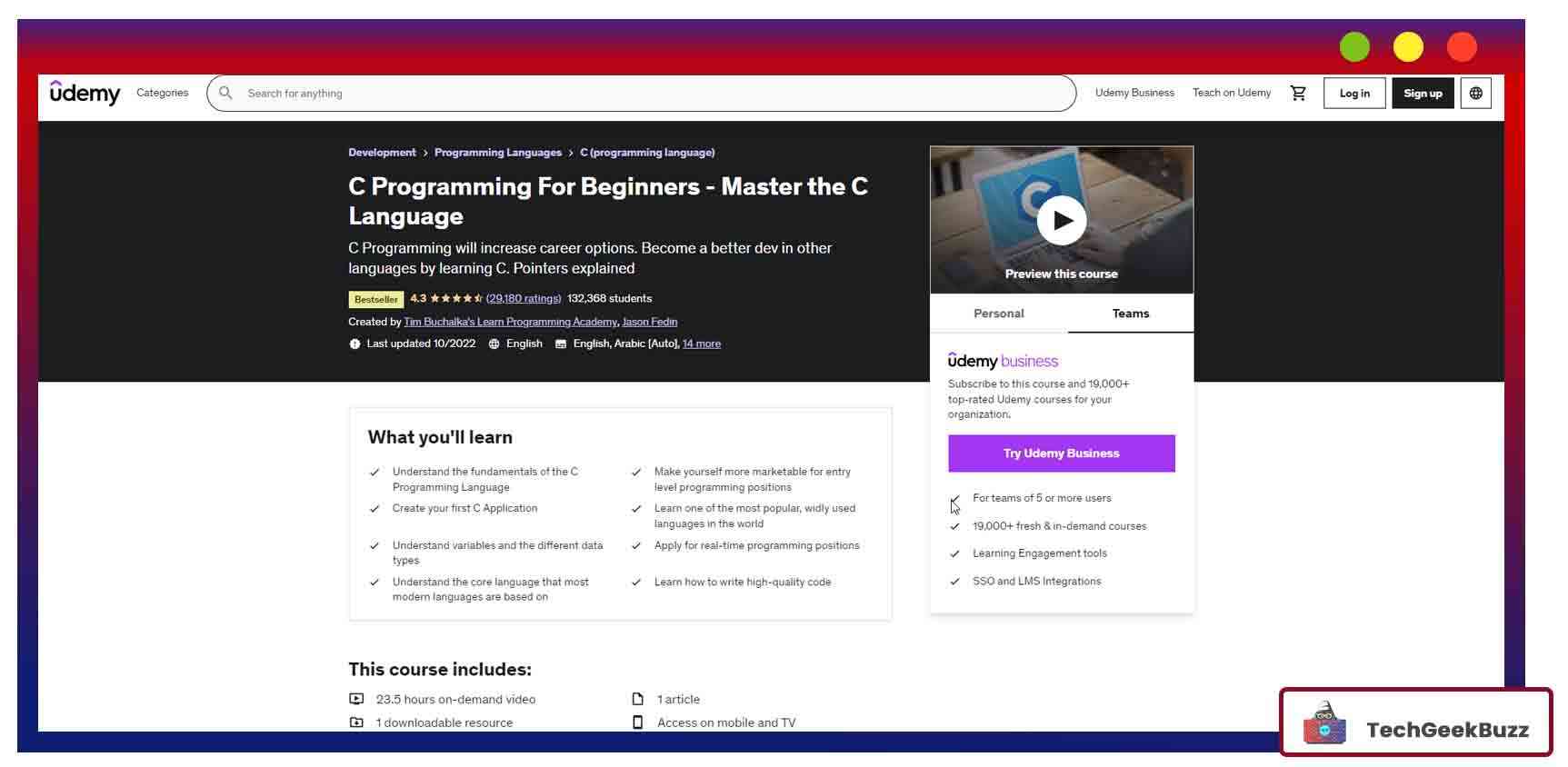
Task: Play the course preview video
Action: coord(1061,220)
